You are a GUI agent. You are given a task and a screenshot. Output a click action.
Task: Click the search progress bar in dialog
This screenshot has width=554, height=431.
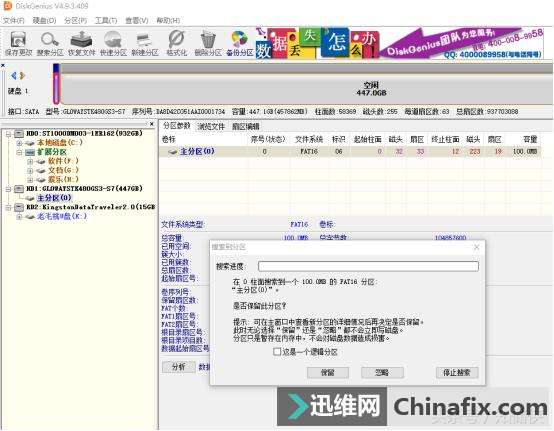368,266
